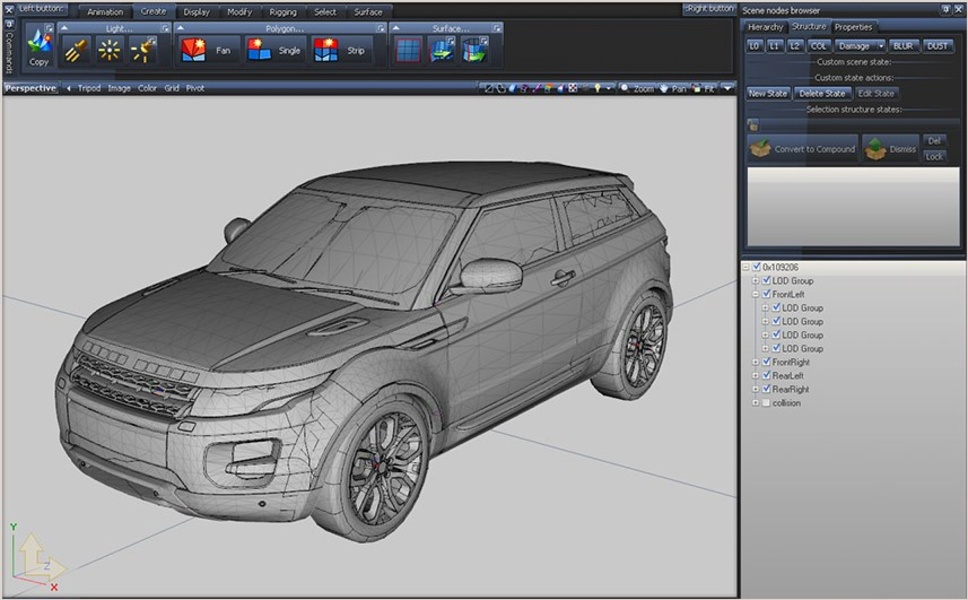968x600 pixels.
Task: Enable the collision node checkbox
Action: [x=766, y=403]
